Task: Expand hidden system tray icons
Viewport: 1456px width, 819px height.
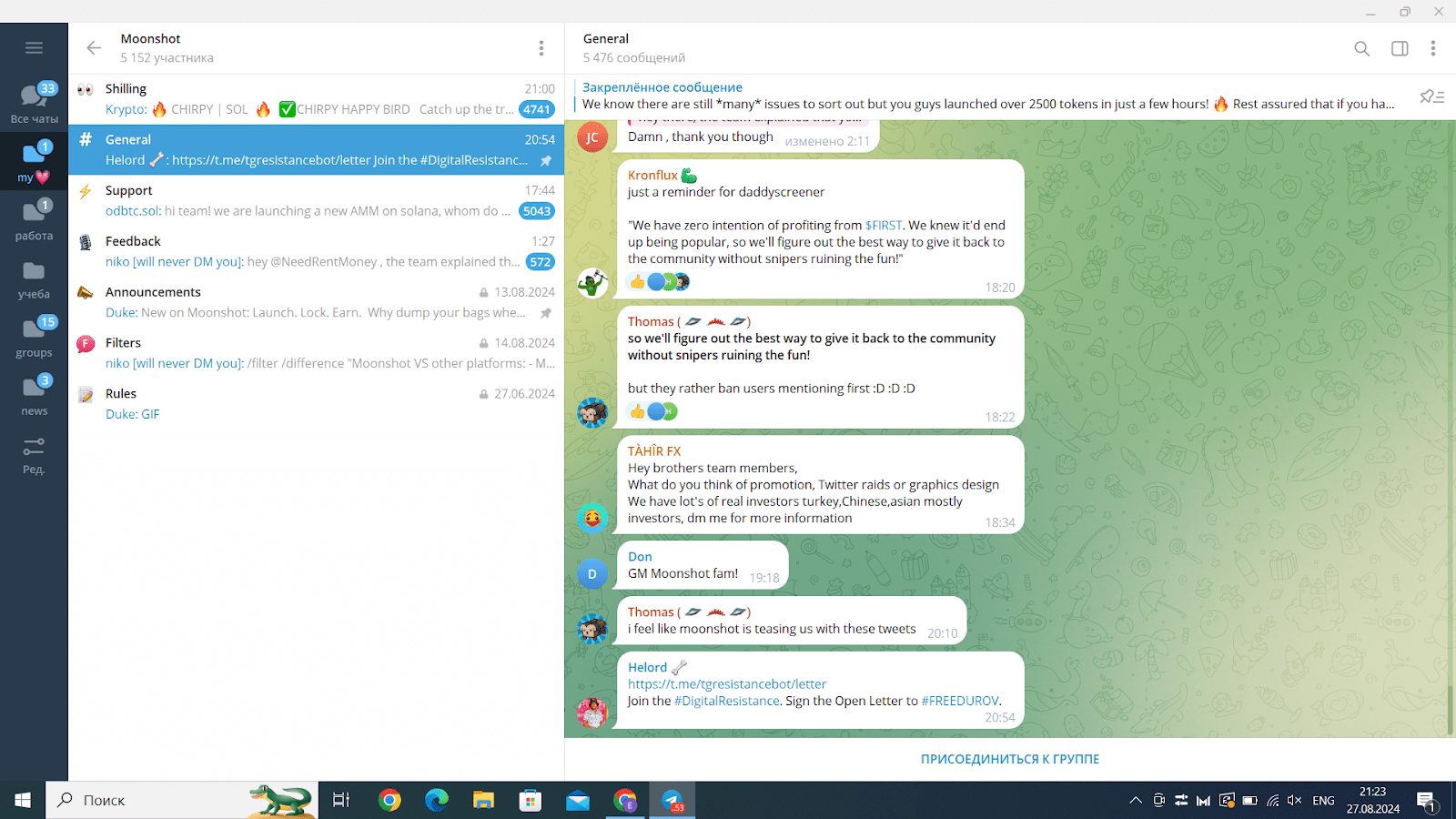Action: [1136, 801]
